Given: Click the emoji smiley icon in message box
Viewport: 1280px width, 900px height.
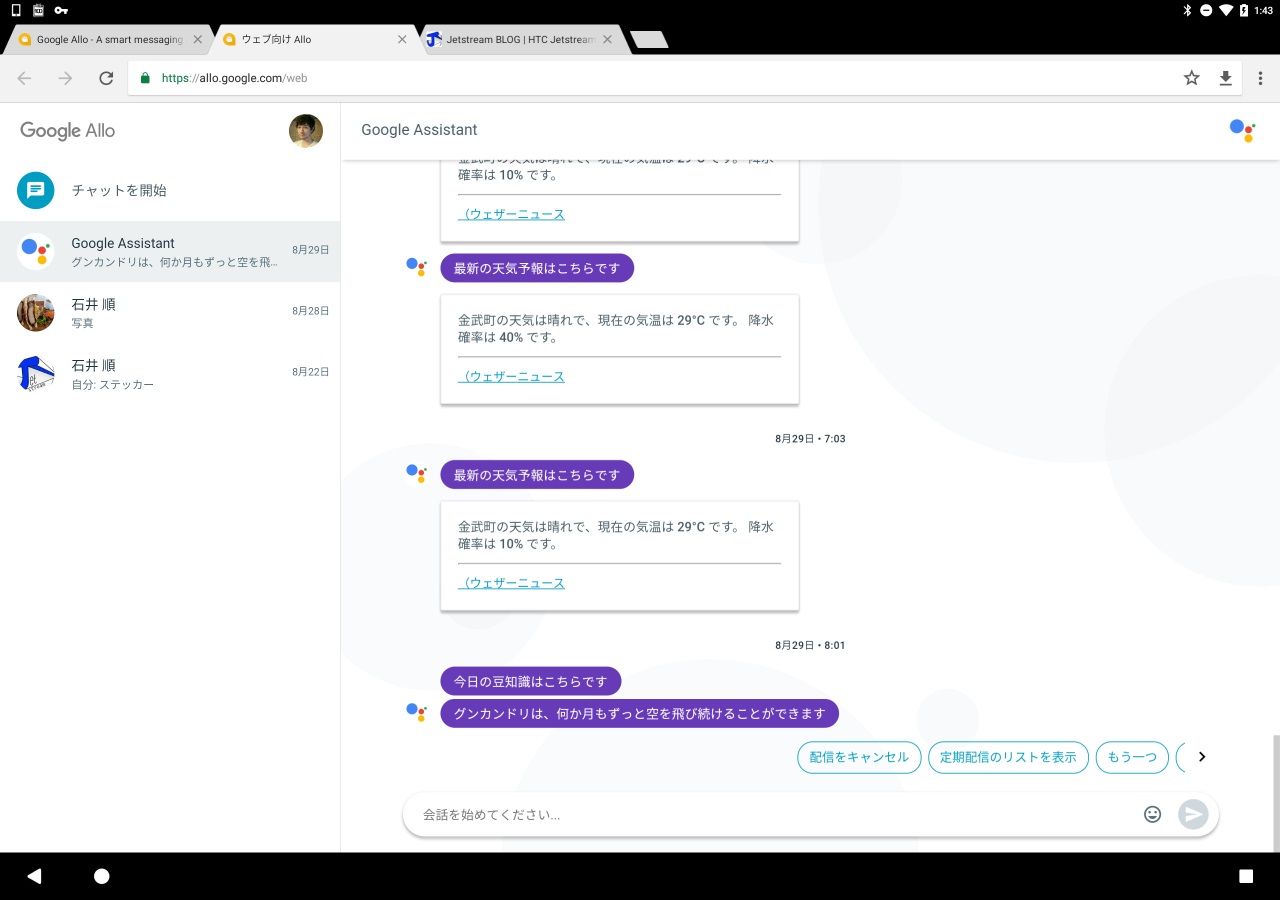Looking at the screenshot, I should tap(1152, 814).
